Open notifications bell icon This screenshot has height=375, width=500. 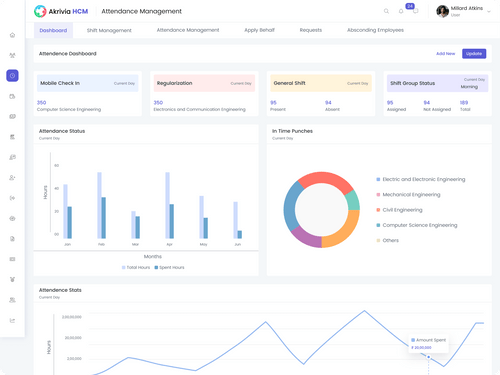click(x=401, y=11)
